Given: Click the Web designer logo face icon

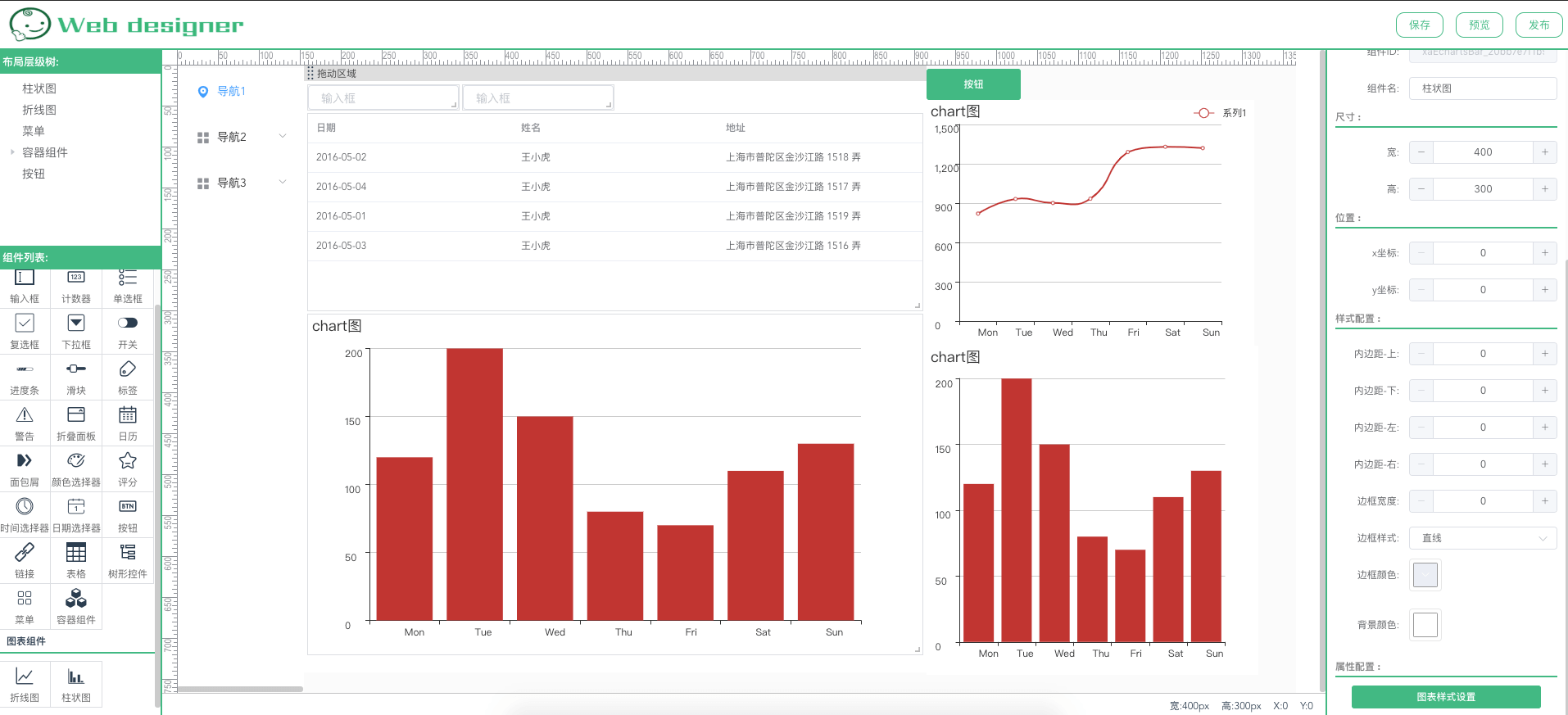Looking at the screenshot, I should click(x=30, y=25).
